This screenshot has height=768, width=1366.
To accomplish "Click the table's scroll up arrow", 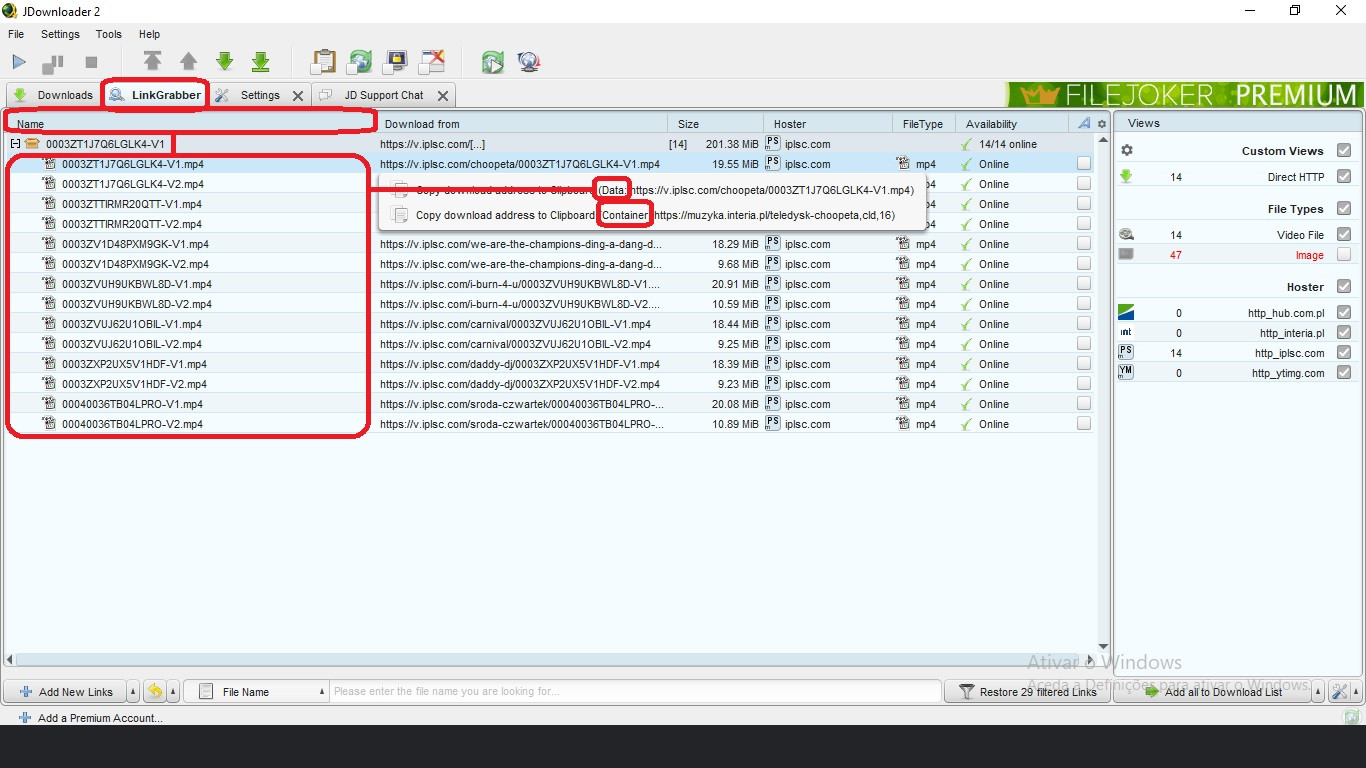I will click(1104, 140).
